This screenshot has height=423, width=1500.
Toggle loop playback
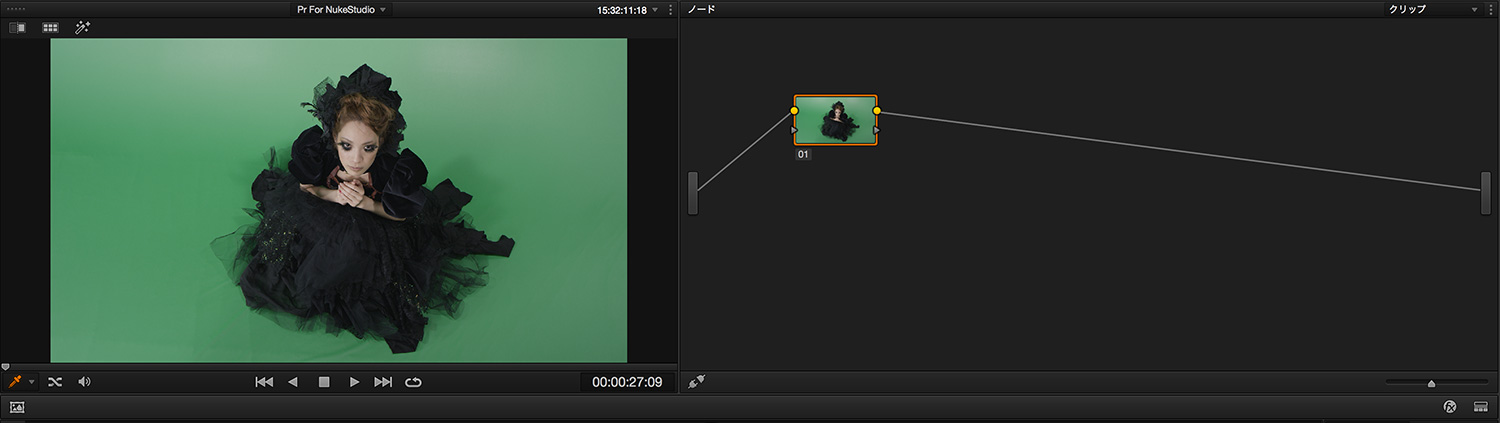413,382
